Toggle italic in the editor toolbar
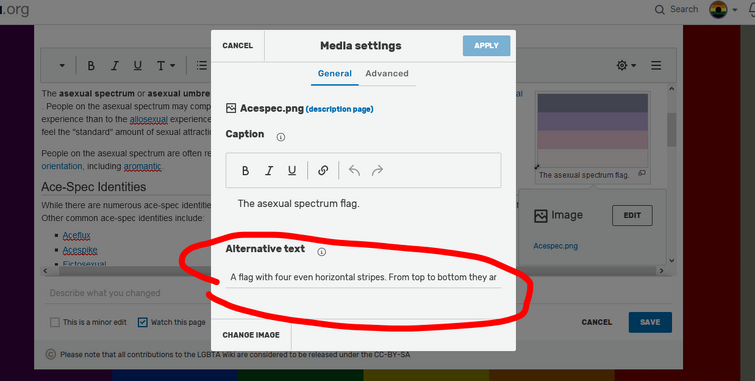This screenshot has height=381, width=755. [115, 66]
